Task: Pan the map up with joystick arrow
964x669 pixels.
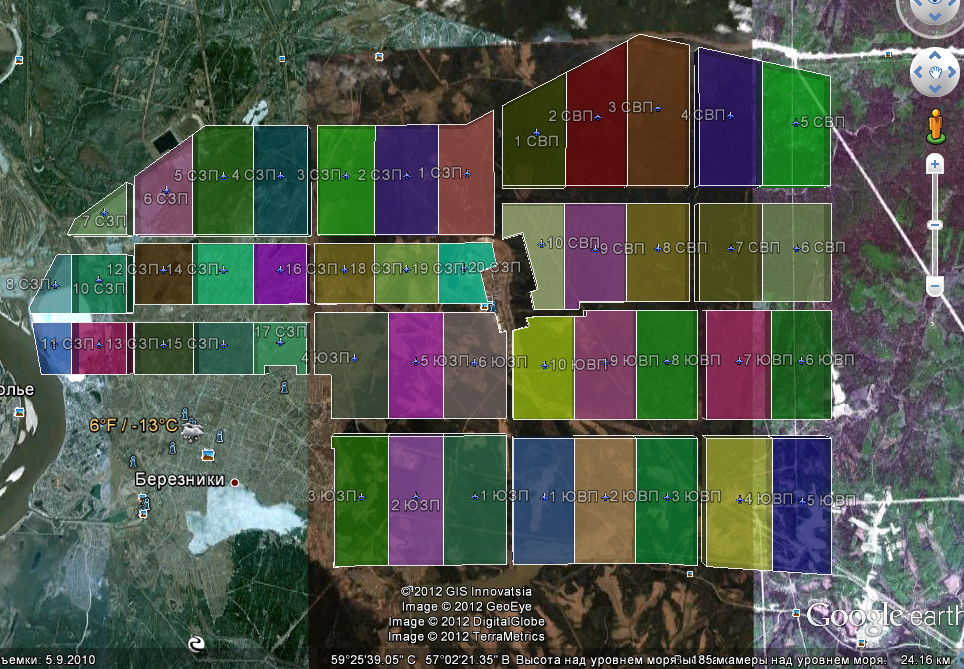Action: click(x=935, y=55)
